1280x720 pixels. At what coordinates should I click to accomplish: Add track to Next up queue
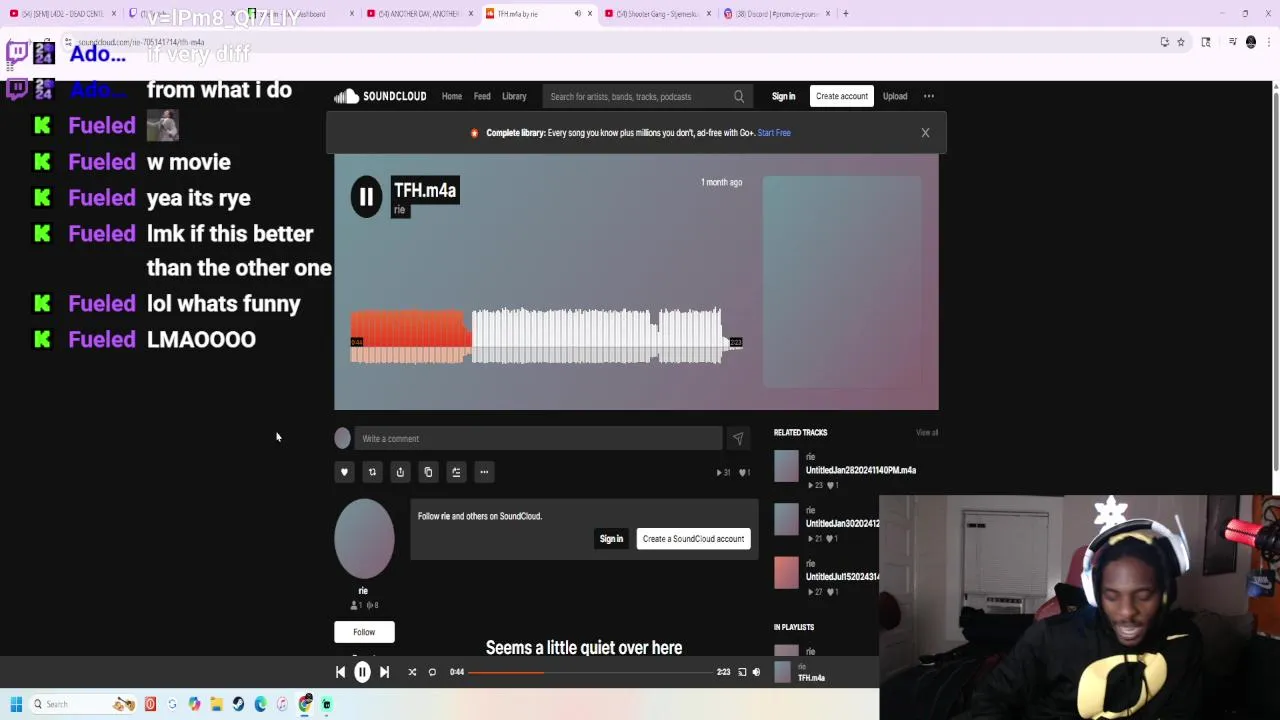pos(456,472)
